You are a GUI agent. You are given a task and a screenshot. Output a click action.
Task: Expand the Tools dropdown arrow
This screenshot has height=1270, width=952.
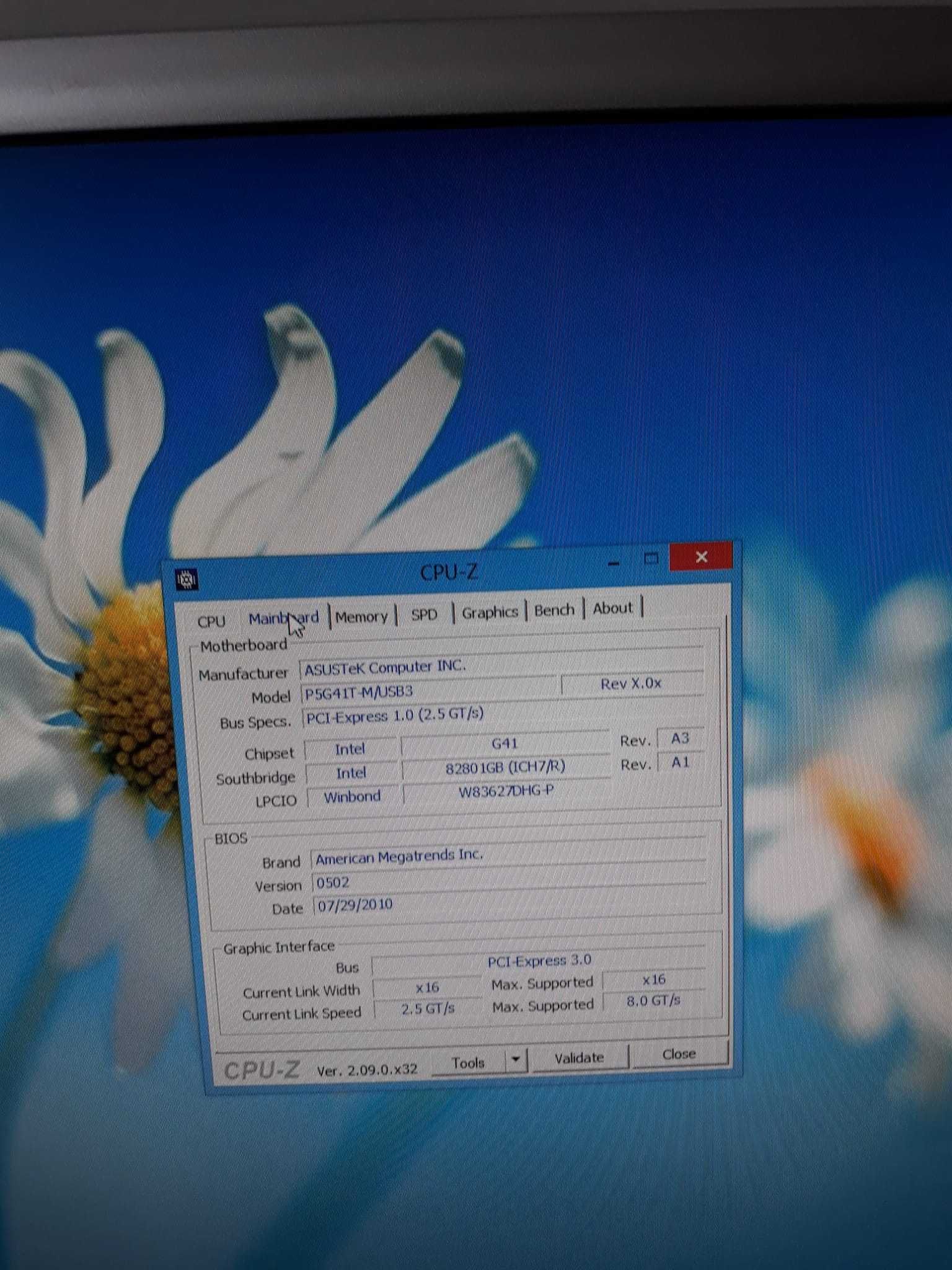coord(516,1060)
